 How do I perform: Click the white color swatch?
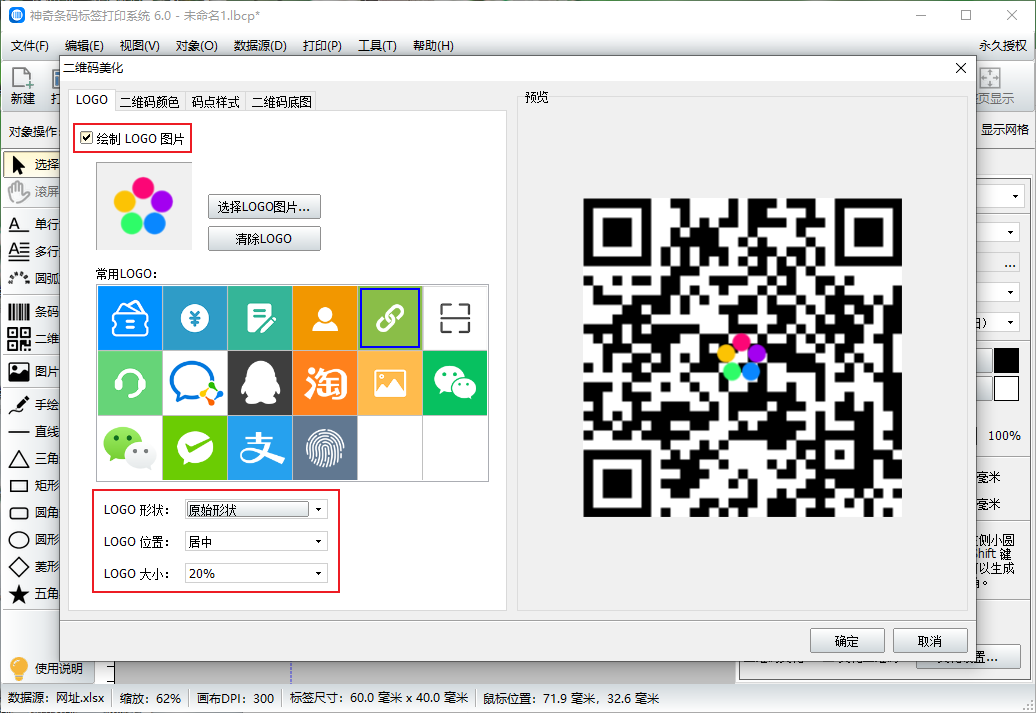(x=1006, y=389)
